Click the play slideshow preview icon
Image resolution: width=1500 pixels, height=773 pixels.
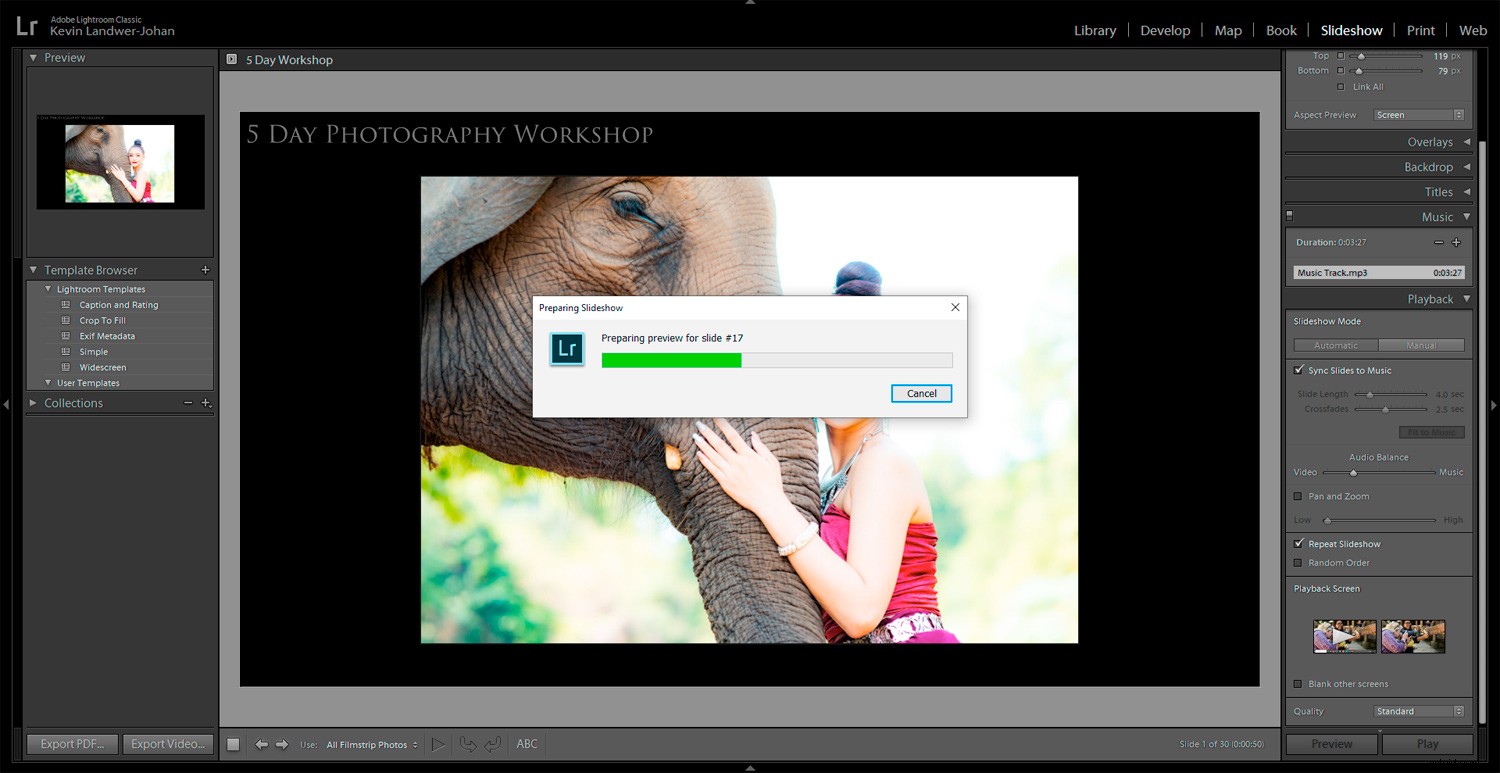point(438,743)
